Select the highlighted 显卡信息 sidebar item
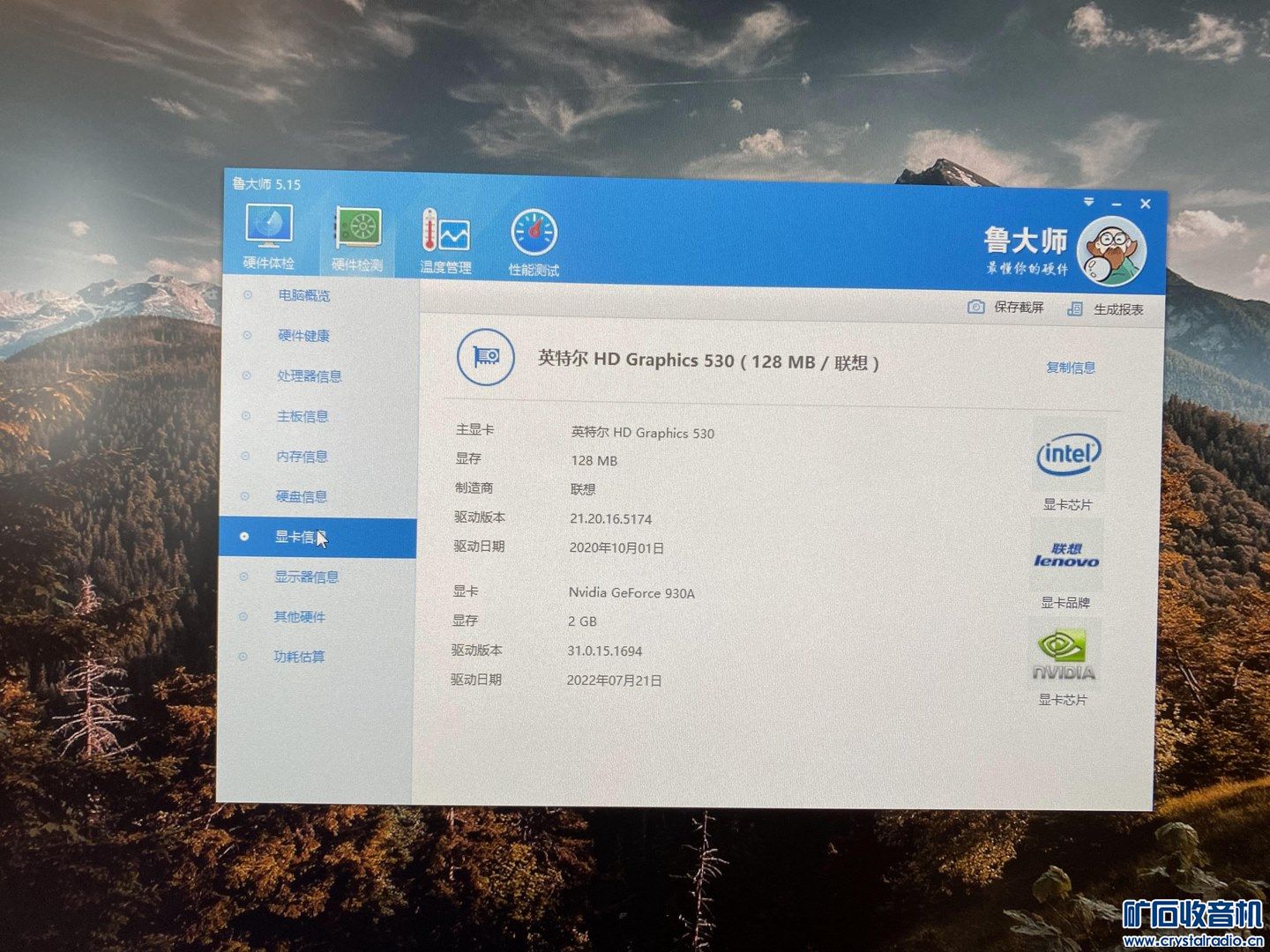 click(317, 538)
